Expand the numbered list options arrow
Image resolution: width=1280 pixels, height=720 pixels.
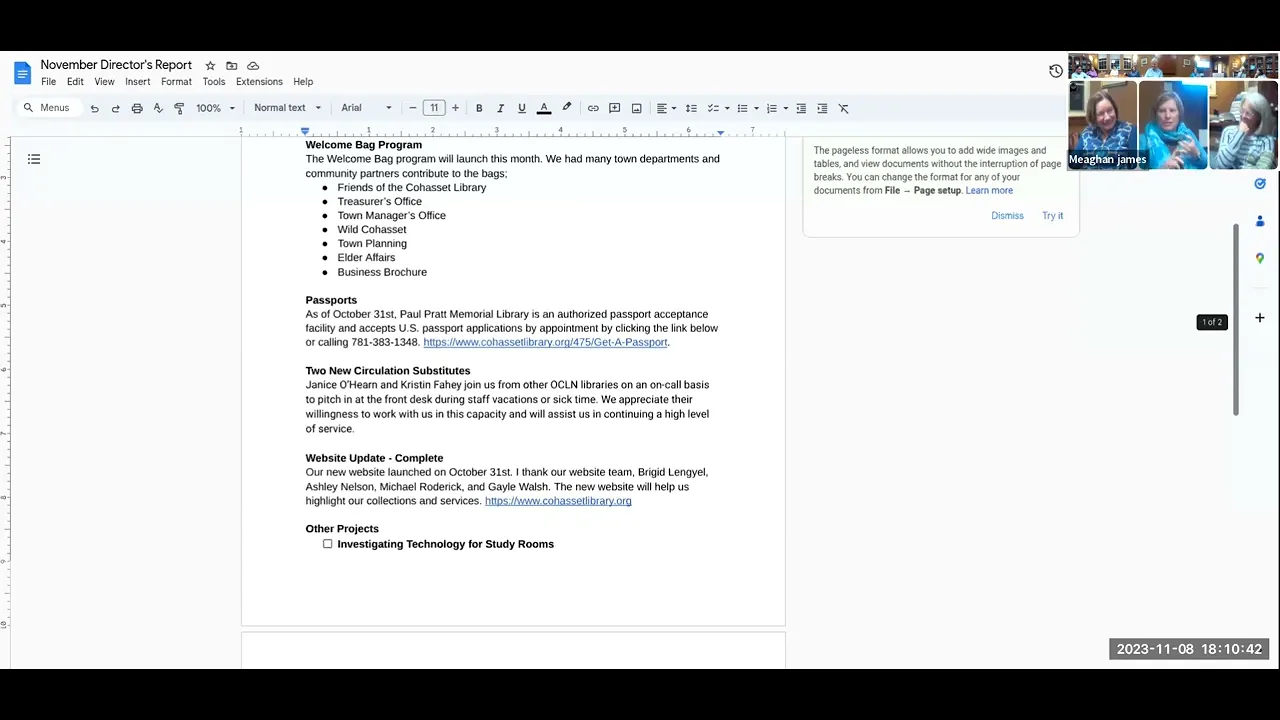tap(785, 108)
